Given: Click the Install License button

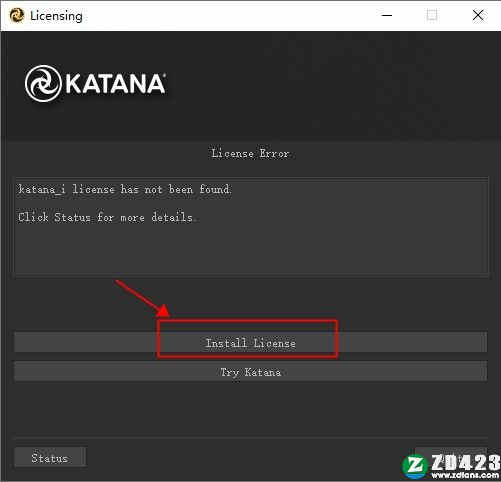Looking at the screenshot, I should click(250, 342).
